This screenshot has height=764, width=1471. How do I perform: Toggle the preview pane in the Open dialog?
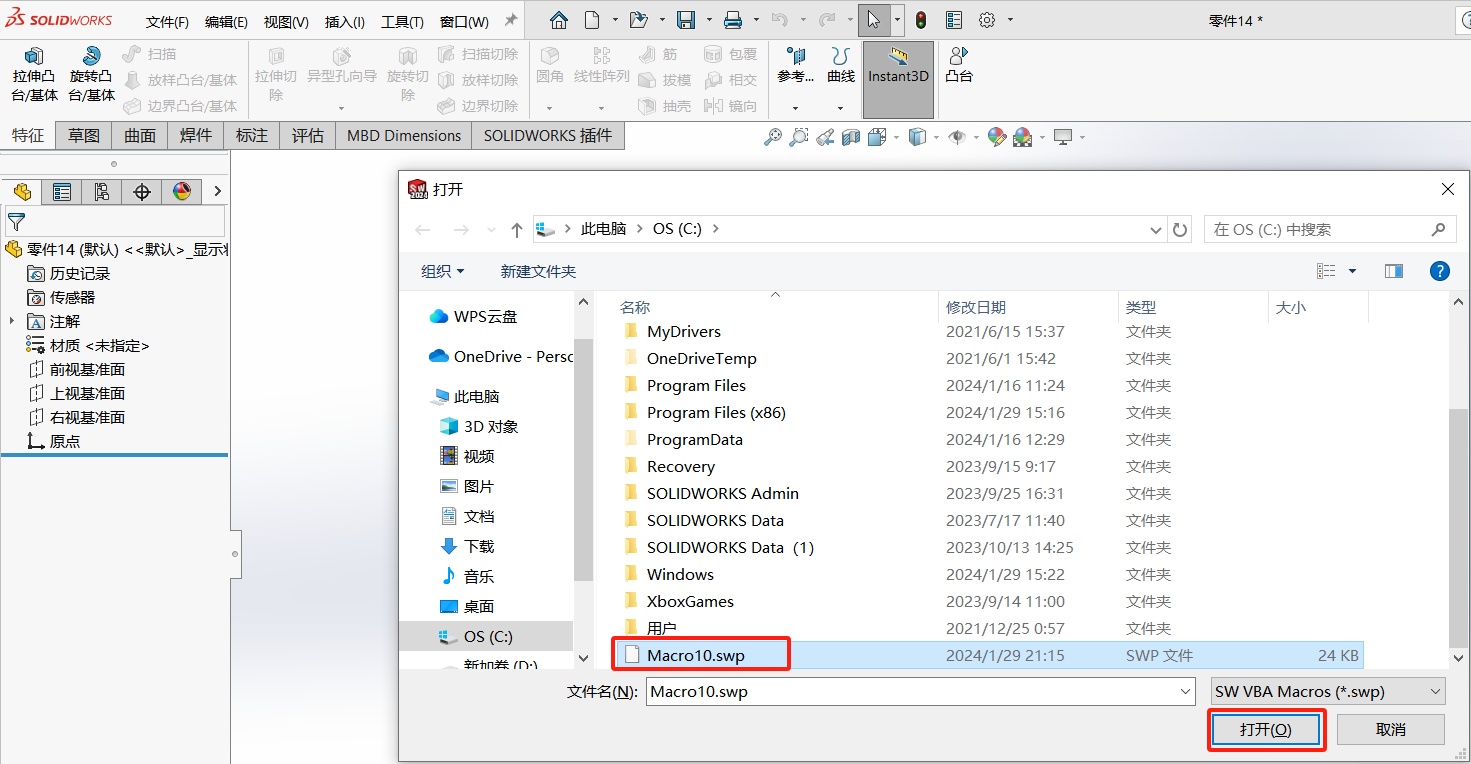pyautogui.click(x=1393, y=270)
